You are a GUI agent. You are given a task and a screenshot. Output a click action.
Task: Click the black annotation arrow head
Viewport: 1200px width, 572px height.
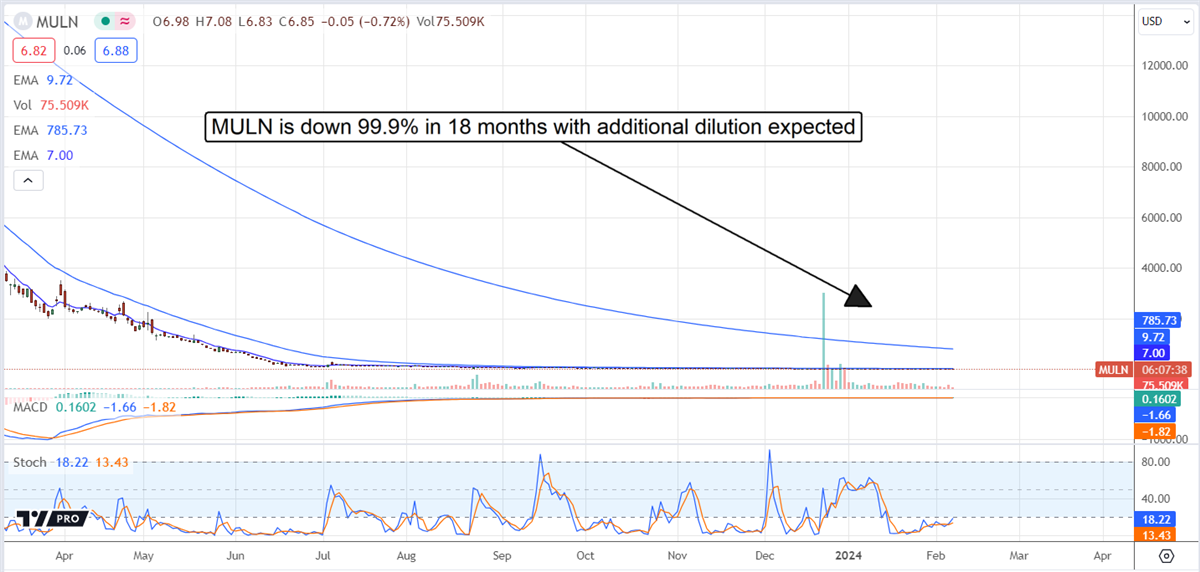coord(858,296)
